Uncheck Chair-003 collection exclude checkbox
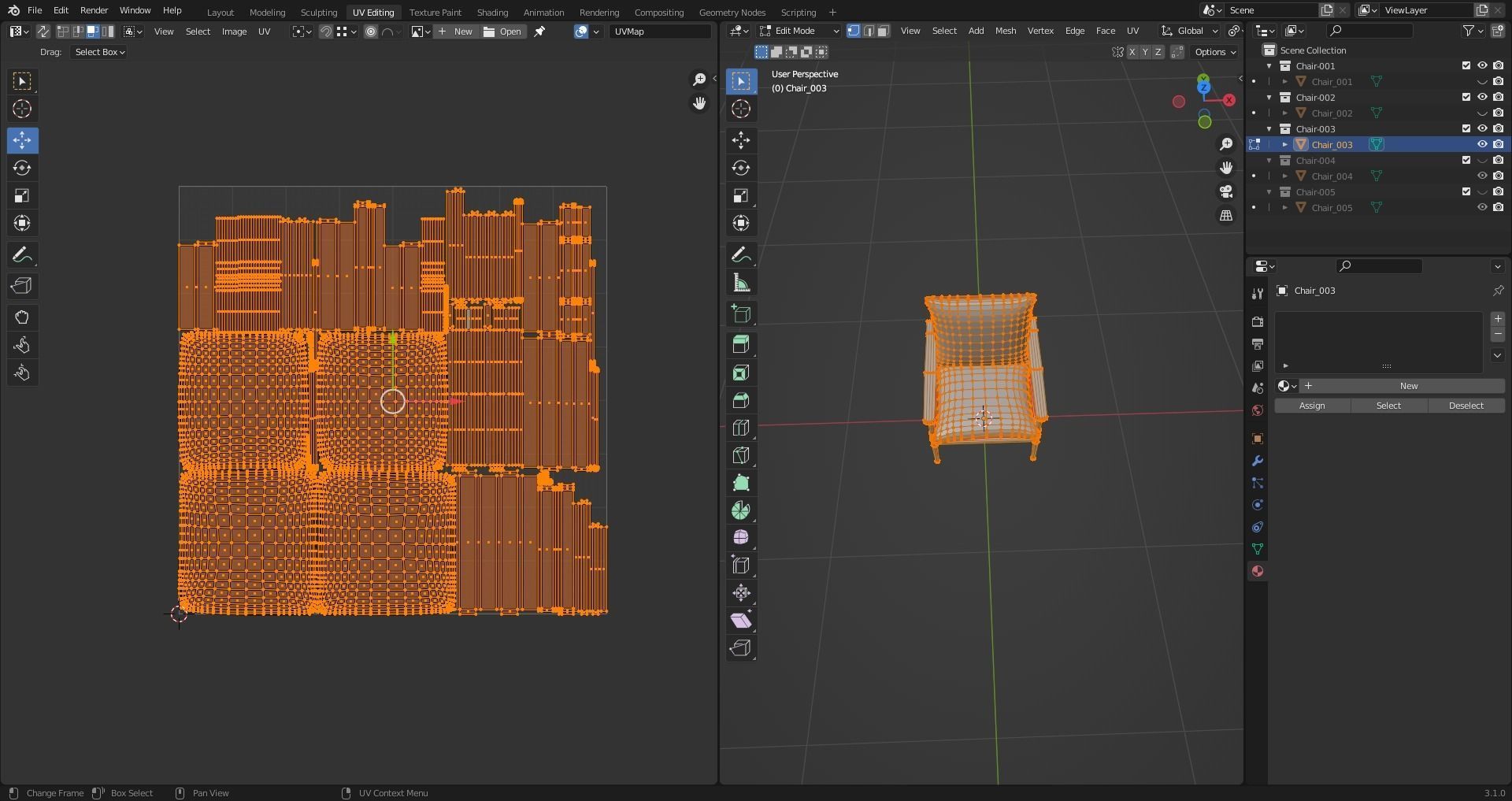The width and height of the screenshot is (1512, 801). point(1466,128)
